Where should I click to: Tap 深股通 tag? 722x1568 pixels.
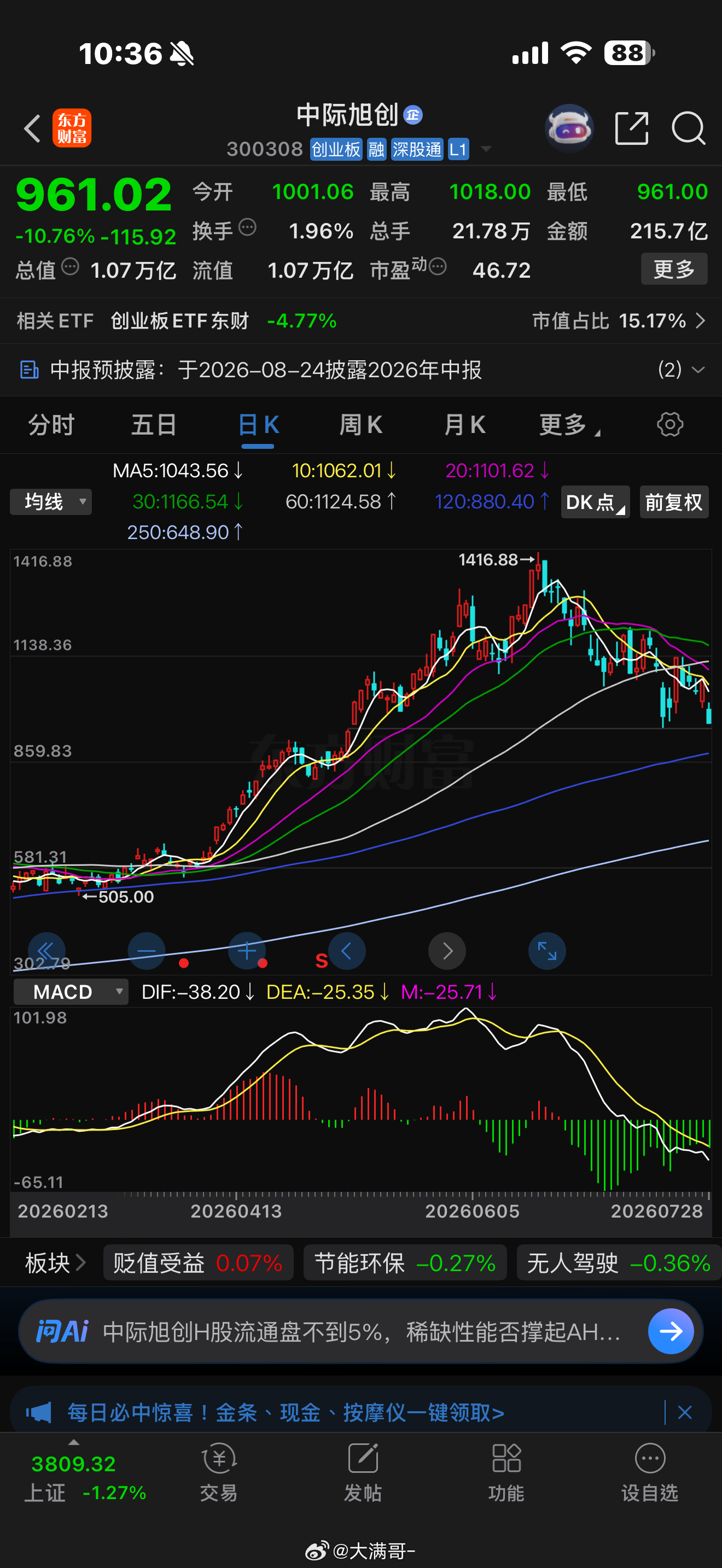tap(417, 149)
